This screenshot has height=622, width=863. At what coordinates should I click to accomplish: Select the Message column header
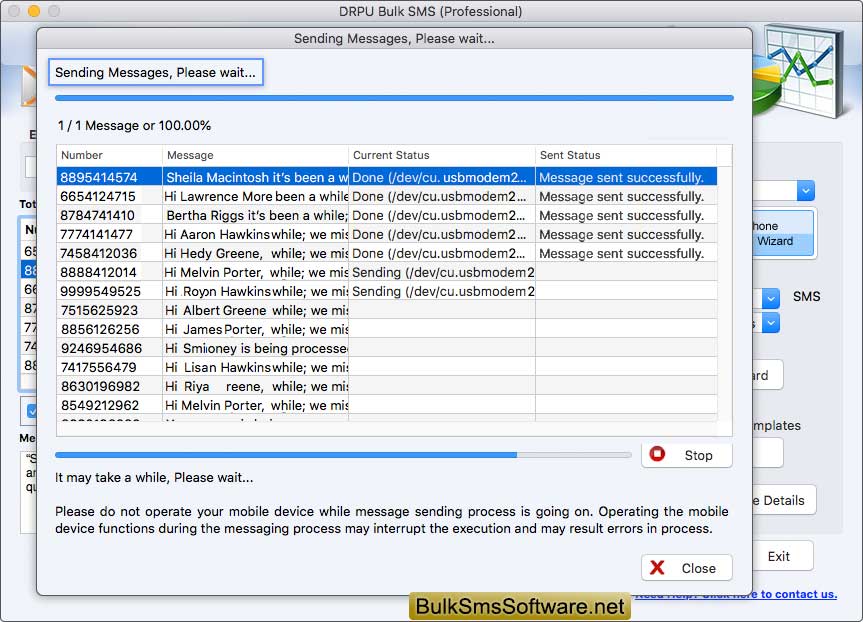(255, 155)
